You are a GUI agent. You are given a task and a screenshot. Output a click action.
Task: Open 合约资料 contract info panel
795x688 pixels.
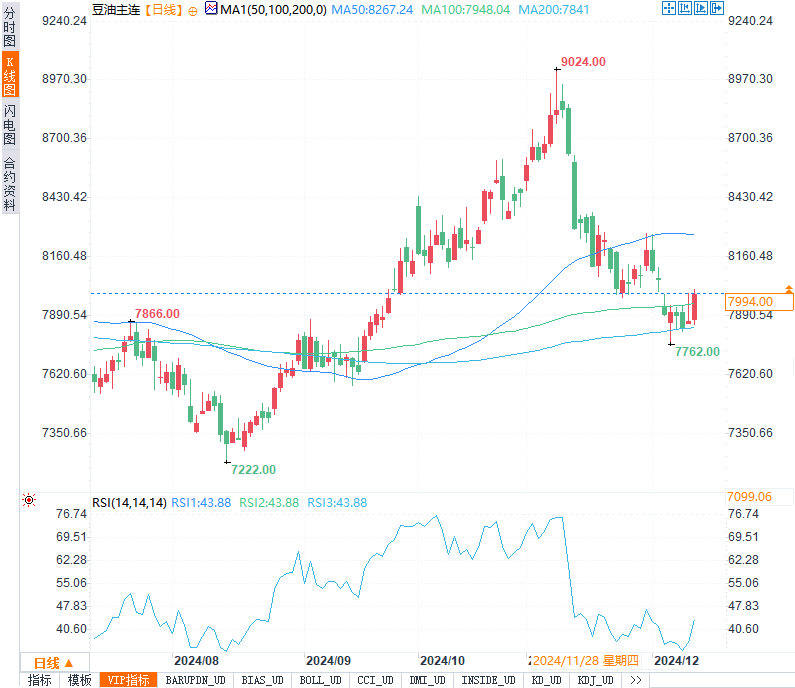(10, 184)
